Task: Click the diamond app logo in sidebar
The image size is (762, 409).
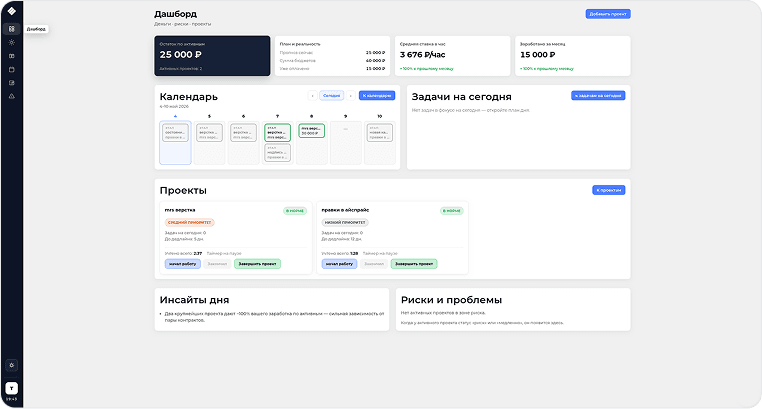Action: pos(12,11)
